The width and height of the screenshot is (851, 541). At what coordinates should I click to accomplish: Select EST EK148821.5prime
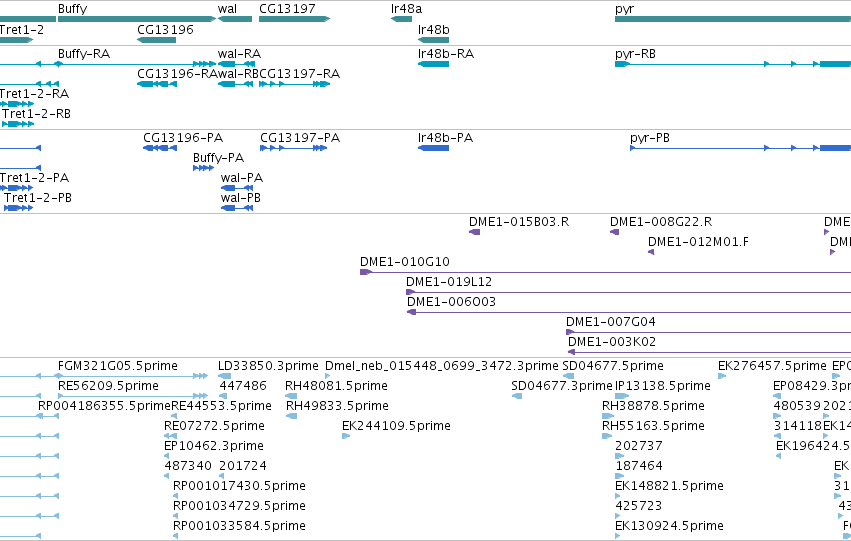pyautogui.click(x=618, y=497)
